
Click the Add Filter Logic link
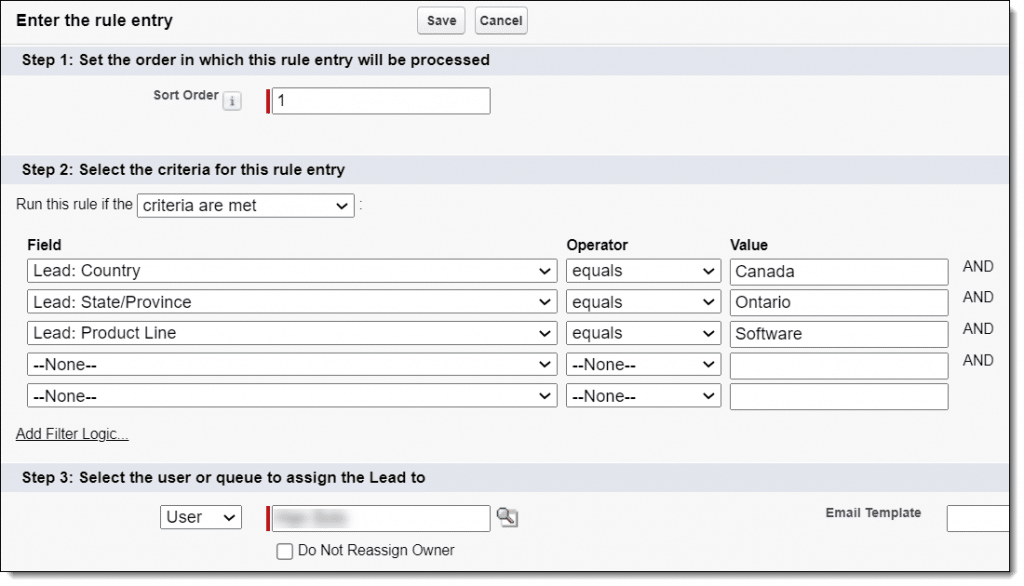coord(72,434)
